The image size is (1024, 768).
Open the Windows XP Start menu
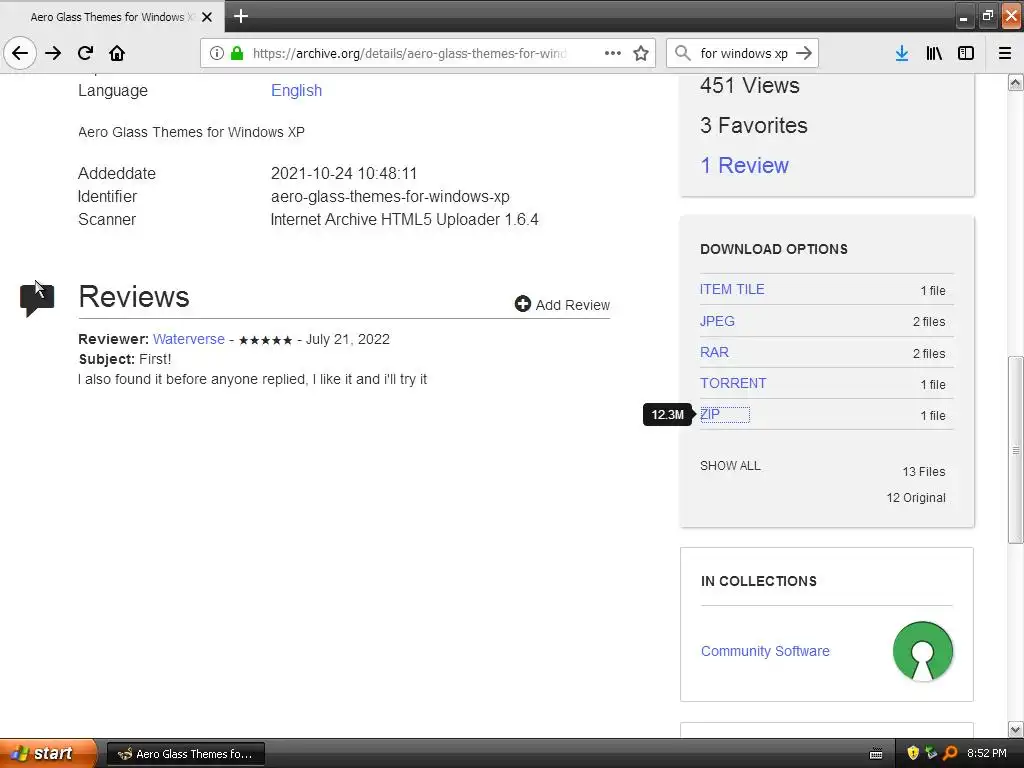47,753
